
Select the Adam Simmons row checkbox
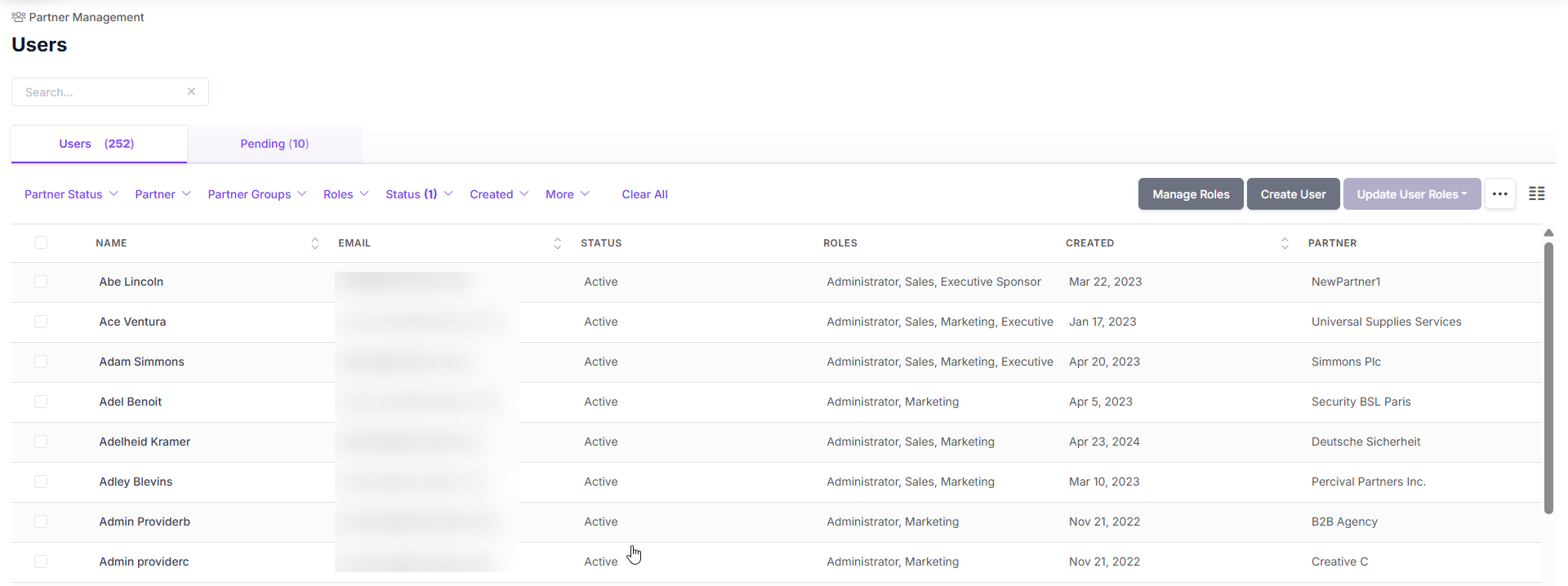41,362
